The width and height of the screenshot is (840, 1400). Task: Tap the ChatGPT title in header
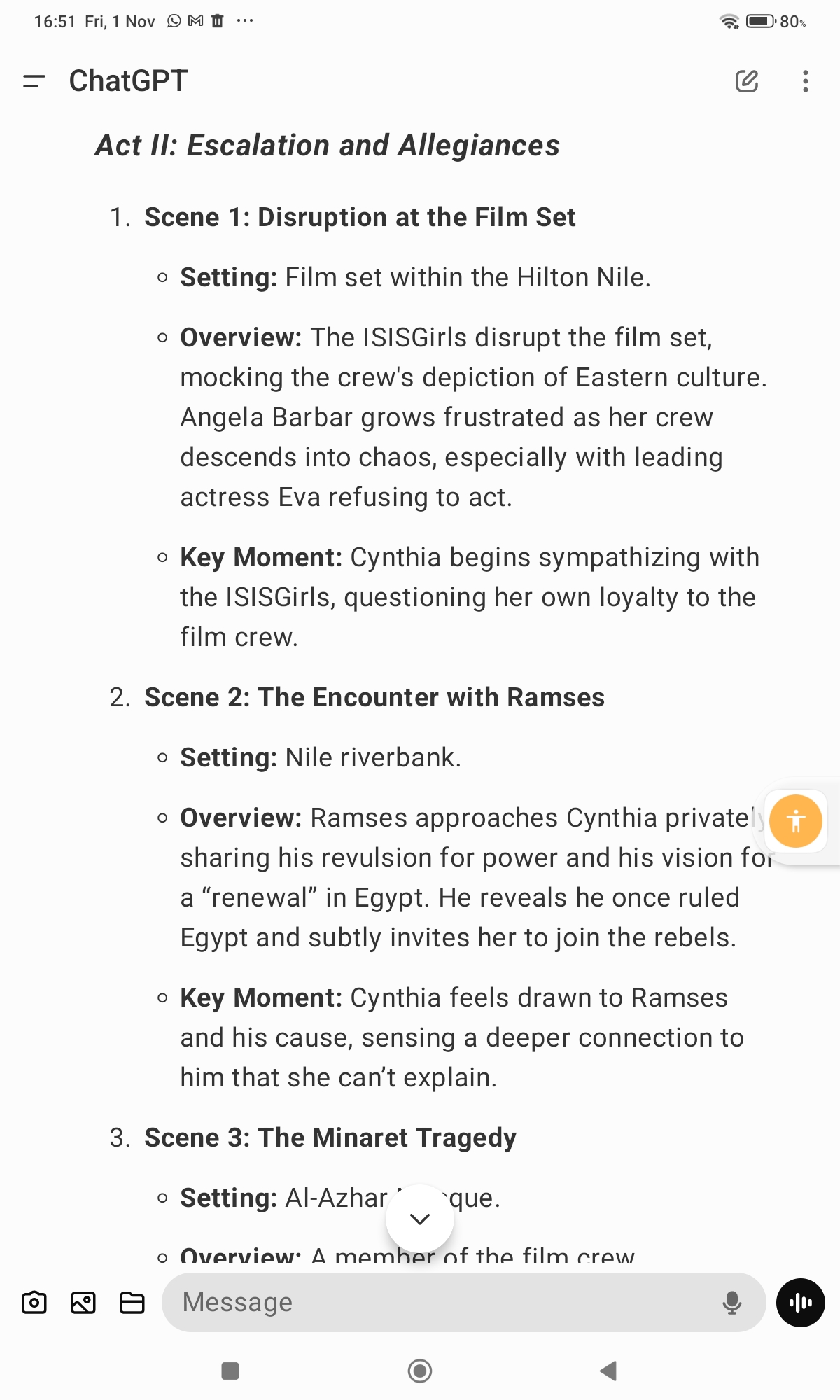pyautogui.click(x=128, y=81)
